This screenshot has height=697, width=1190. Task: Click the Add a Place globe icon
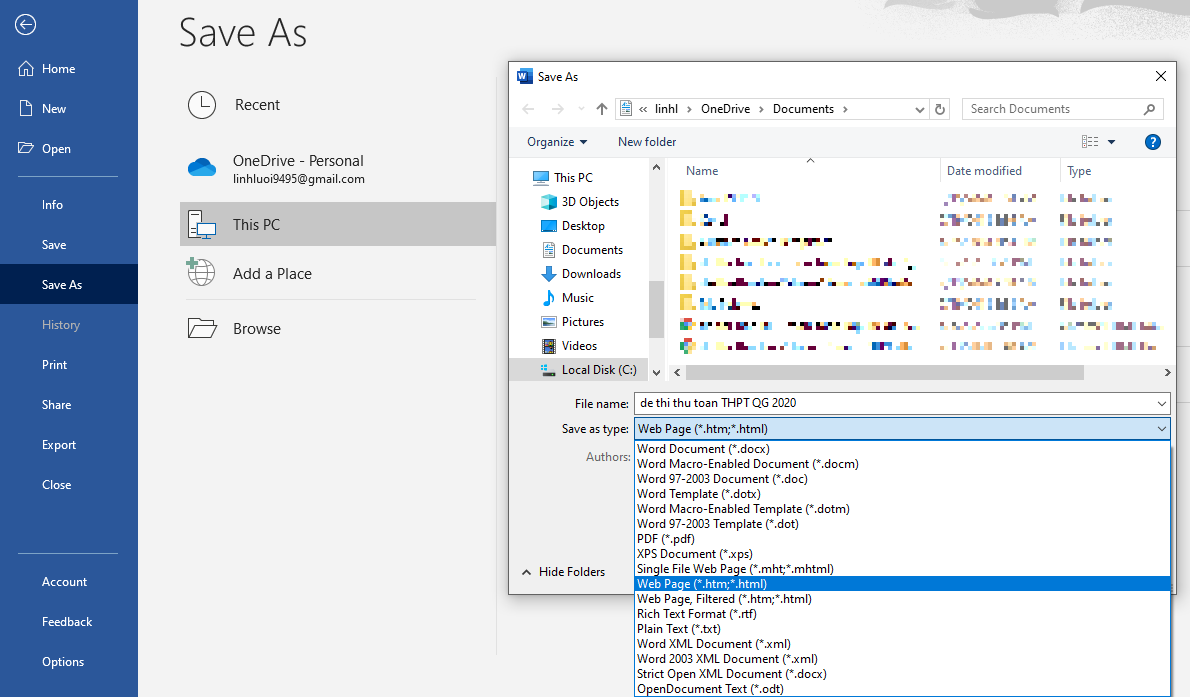point(201,272)
